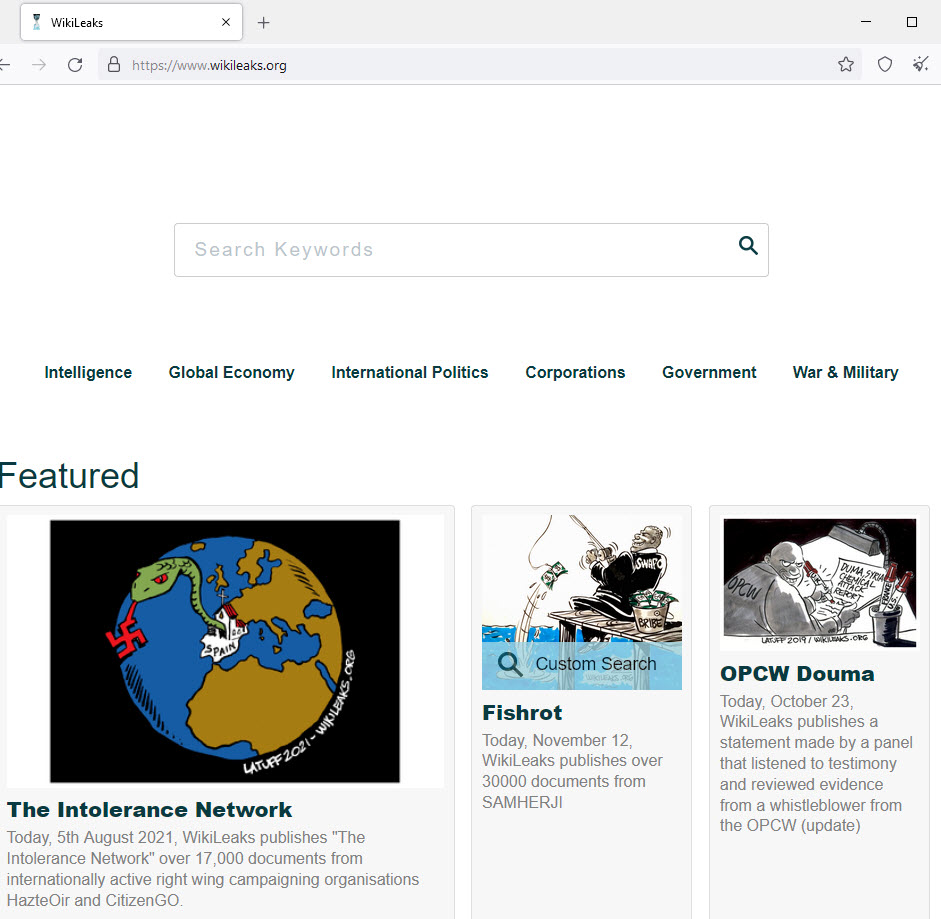Image resolution: width=941 pixels, height=919 pixels.
Task: Navigate to War & Military section
Action: (x=846, y=372)
